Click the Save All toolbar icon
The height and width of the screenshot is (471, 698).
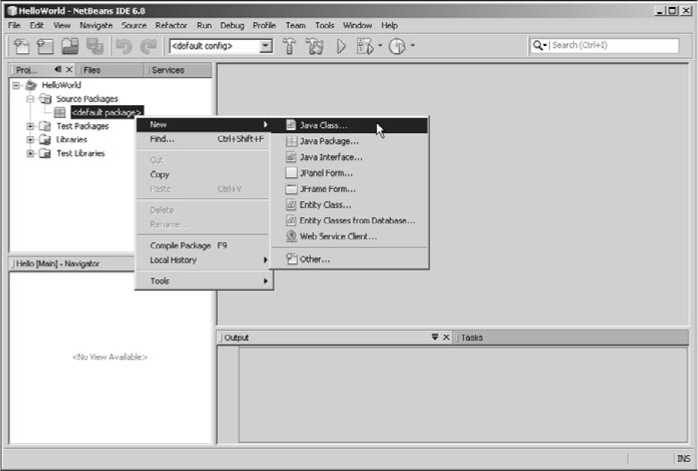click(x=95, y=46)
